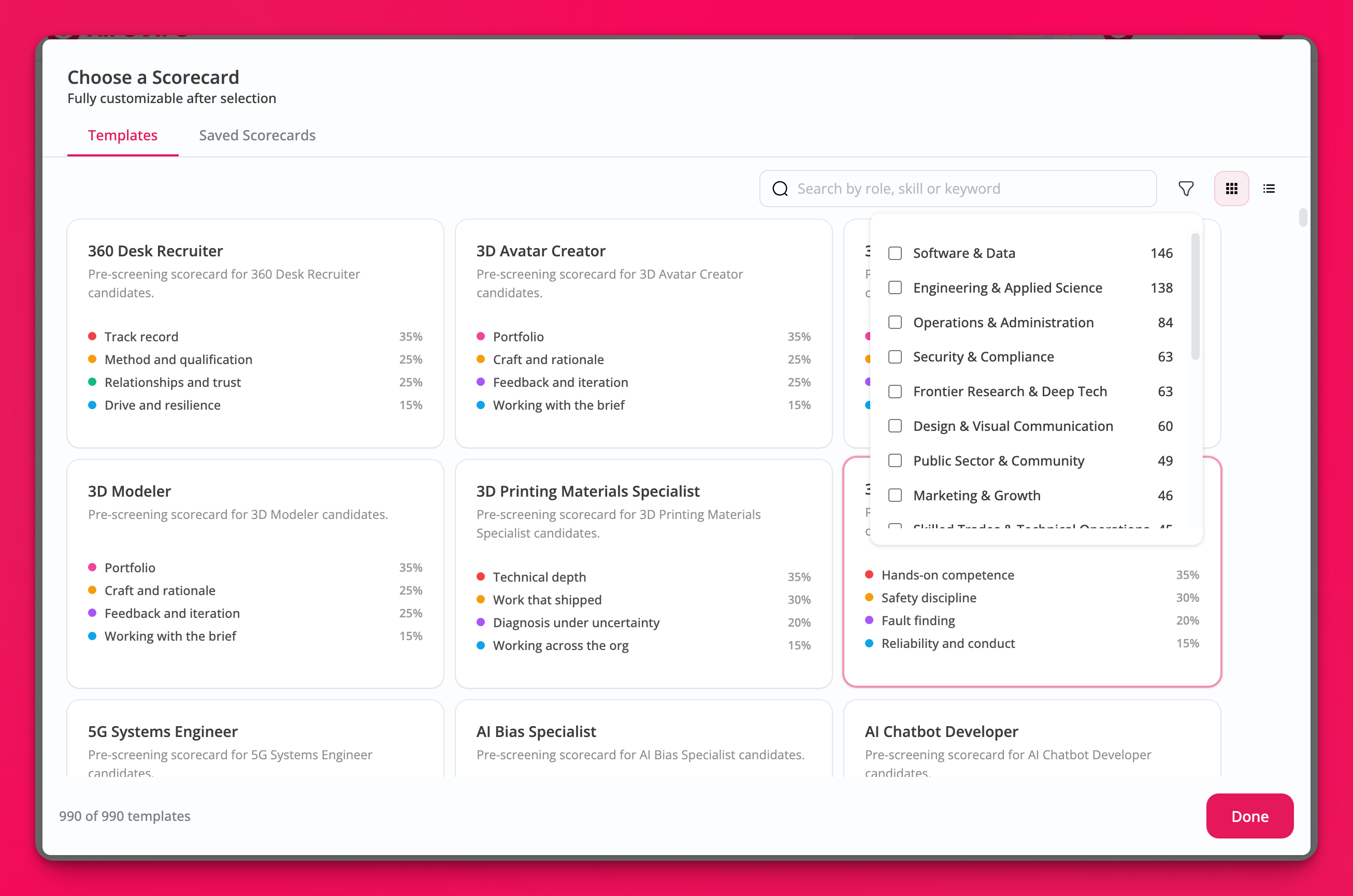Click the "Working across the org" criterion
Image resolution: width=1353 pixels, height=896 pixels.
[x=560, y=646]
